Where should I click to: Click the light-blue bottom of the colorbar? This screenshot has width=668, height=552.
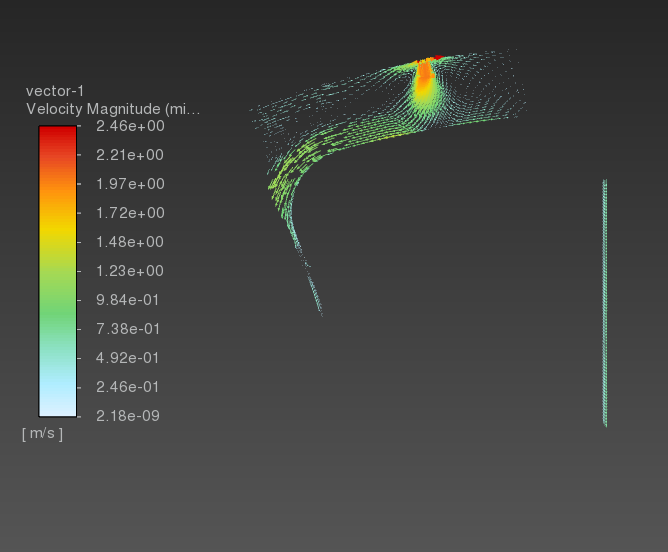pyautogui.click(x=58, y=398)
